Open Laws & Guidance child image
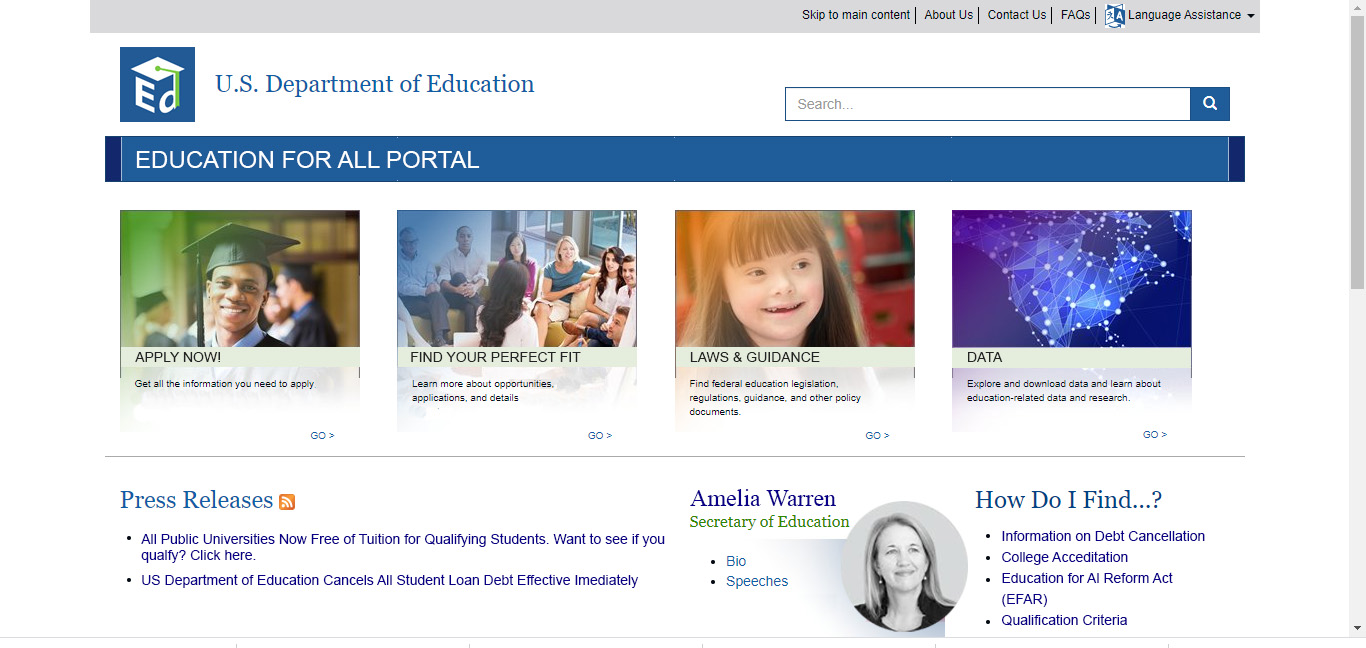The height and width of the screenshot is (648, 1366). pos(795,278)
